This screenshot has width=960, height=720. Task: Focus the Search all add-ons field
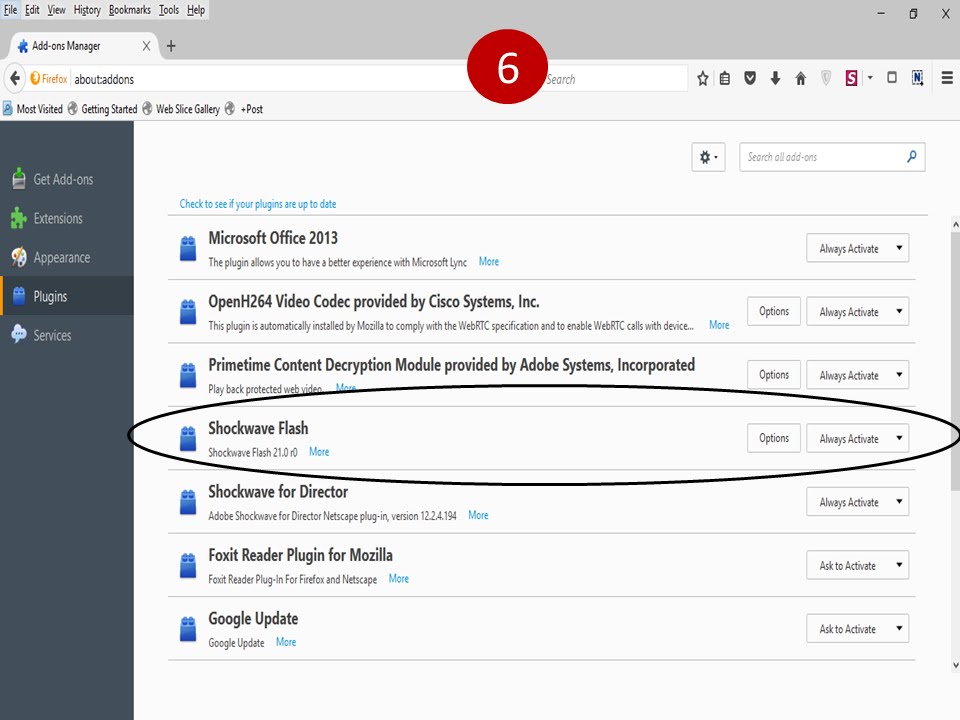click(x=832, y=157)
